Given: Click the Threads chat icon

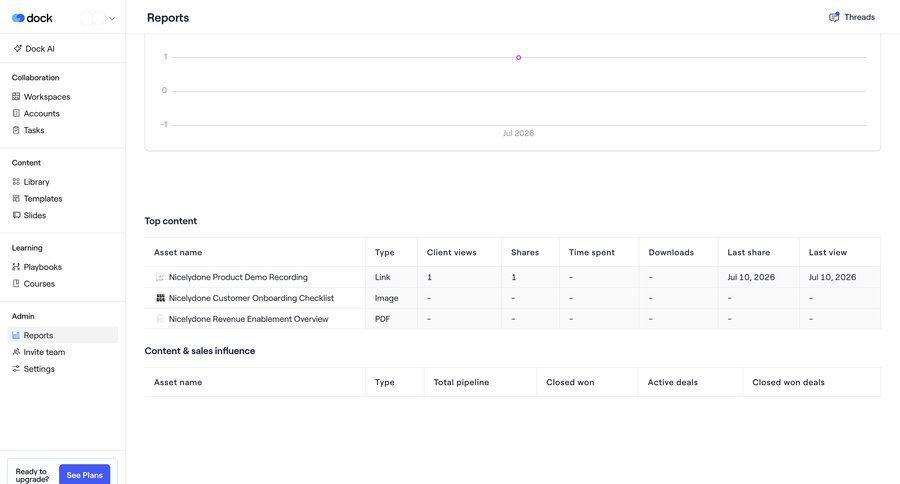Looking at the screenshot, I should point(834,17).
